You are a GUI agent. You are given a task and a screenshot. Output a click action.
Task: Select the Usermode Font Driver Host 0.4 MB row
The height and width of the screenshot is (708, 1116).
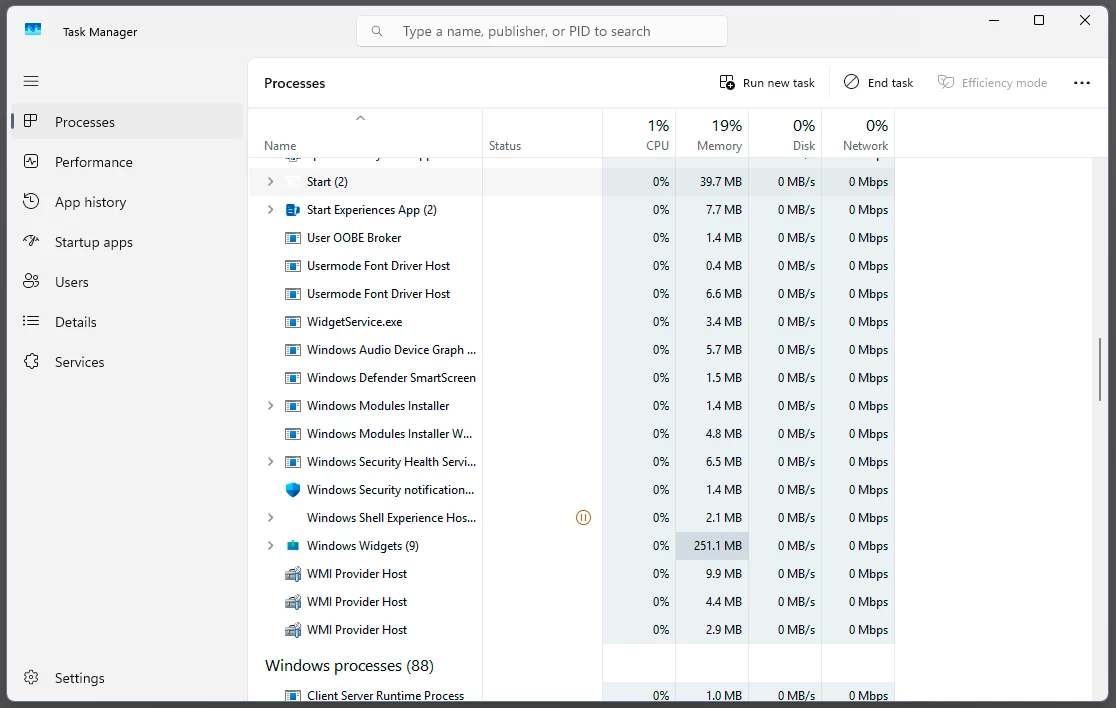(x=572, y=265)
